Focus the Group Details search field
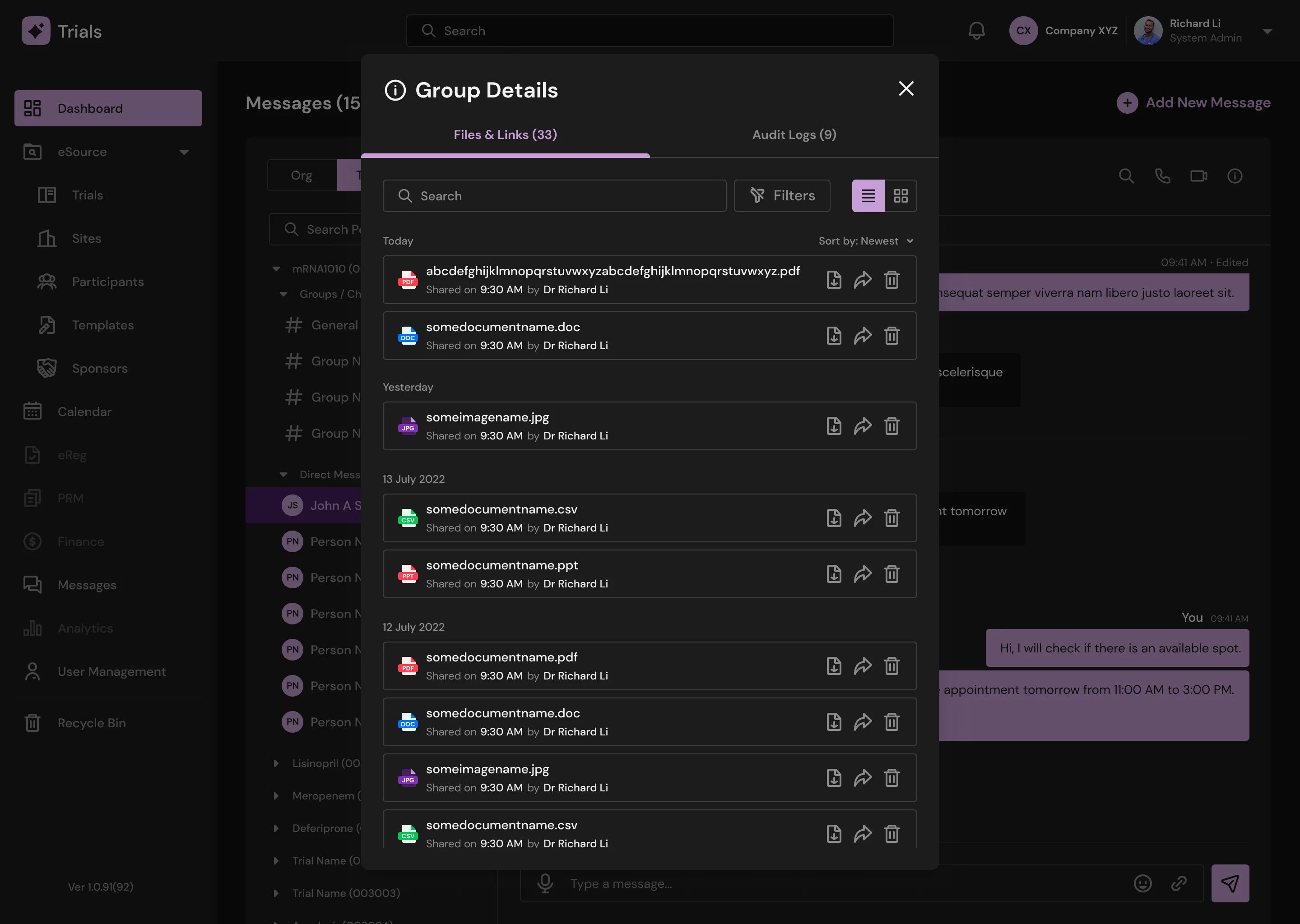The image size is (1300, 924). [554, 196]
